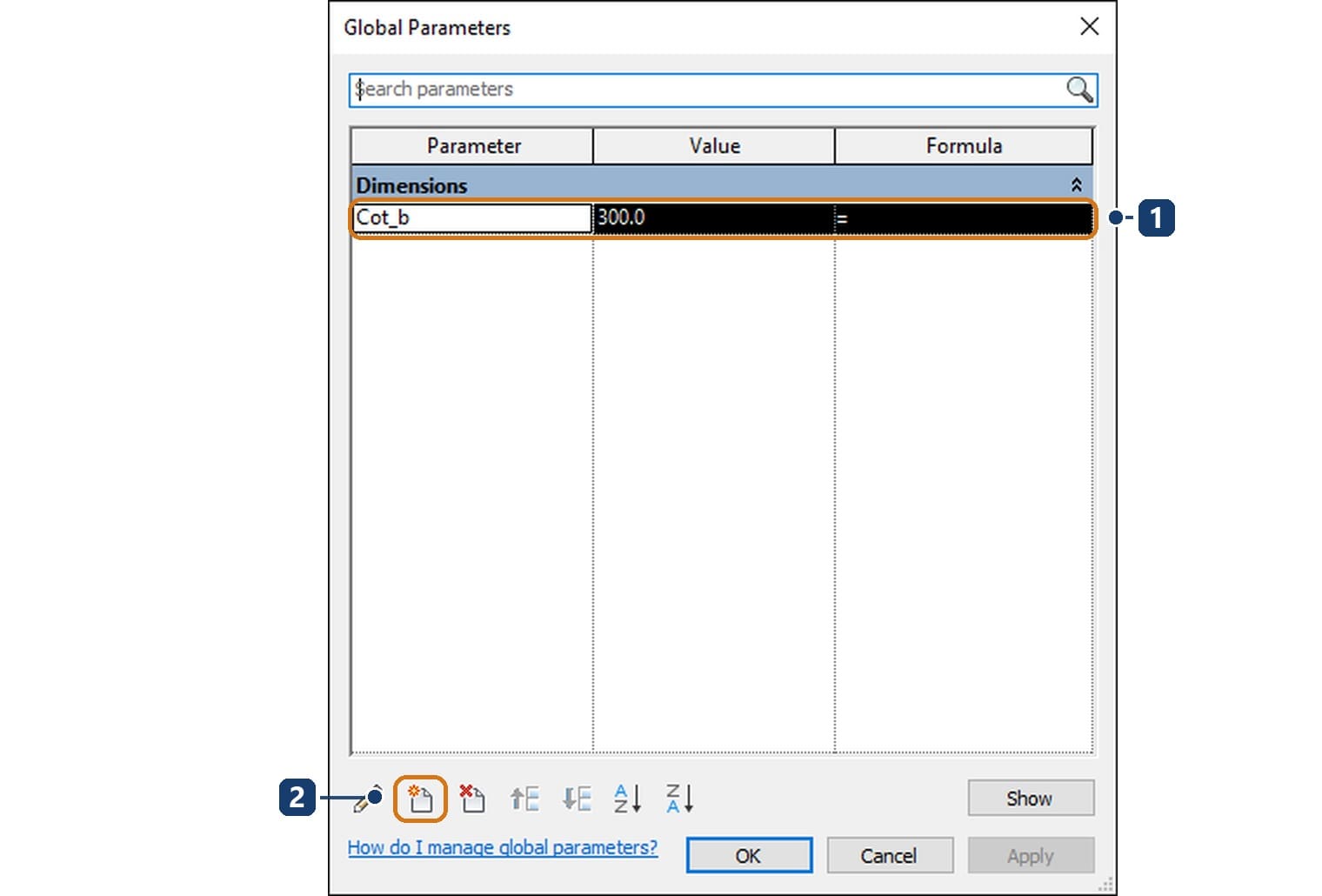Sort parameters in descending Z–A order
This screenshot has height=896, width=1322.
(679, 799)
